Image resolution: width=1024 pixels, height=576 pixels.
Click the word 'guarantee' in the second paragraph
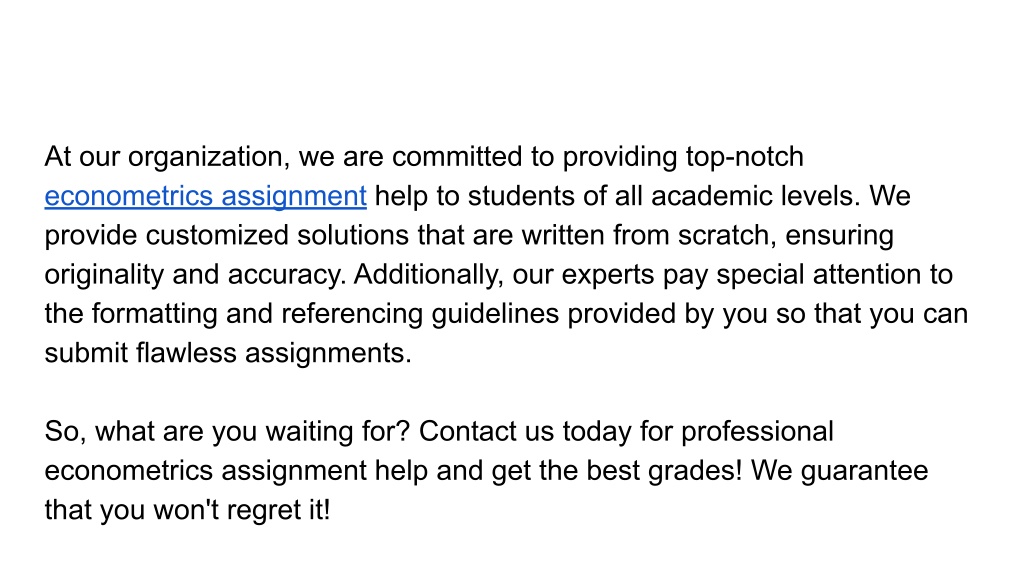(865, 471)
